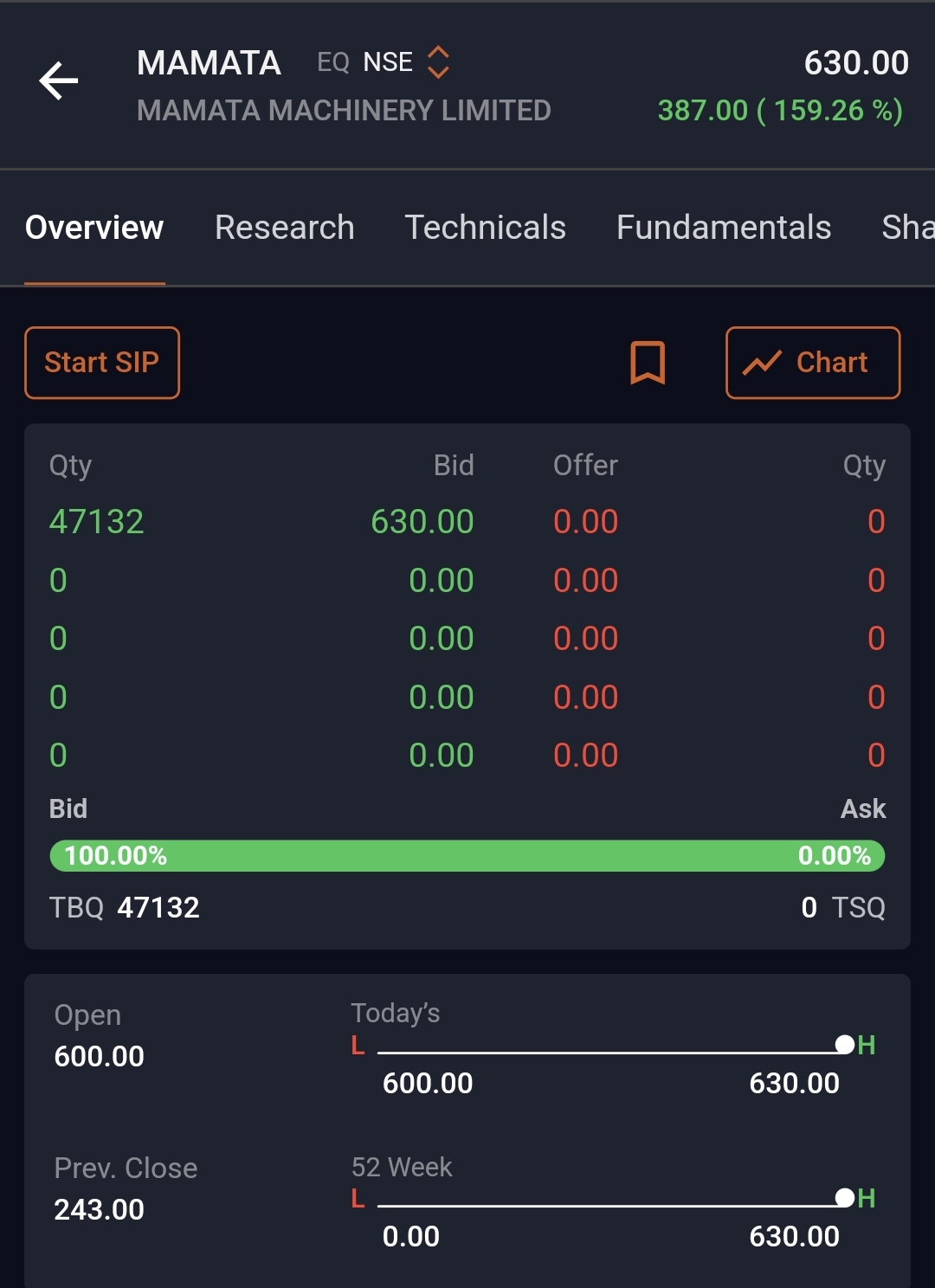Tap the first offer price 0.00
Screen dimensions: 935x1288
pos(586,522)
